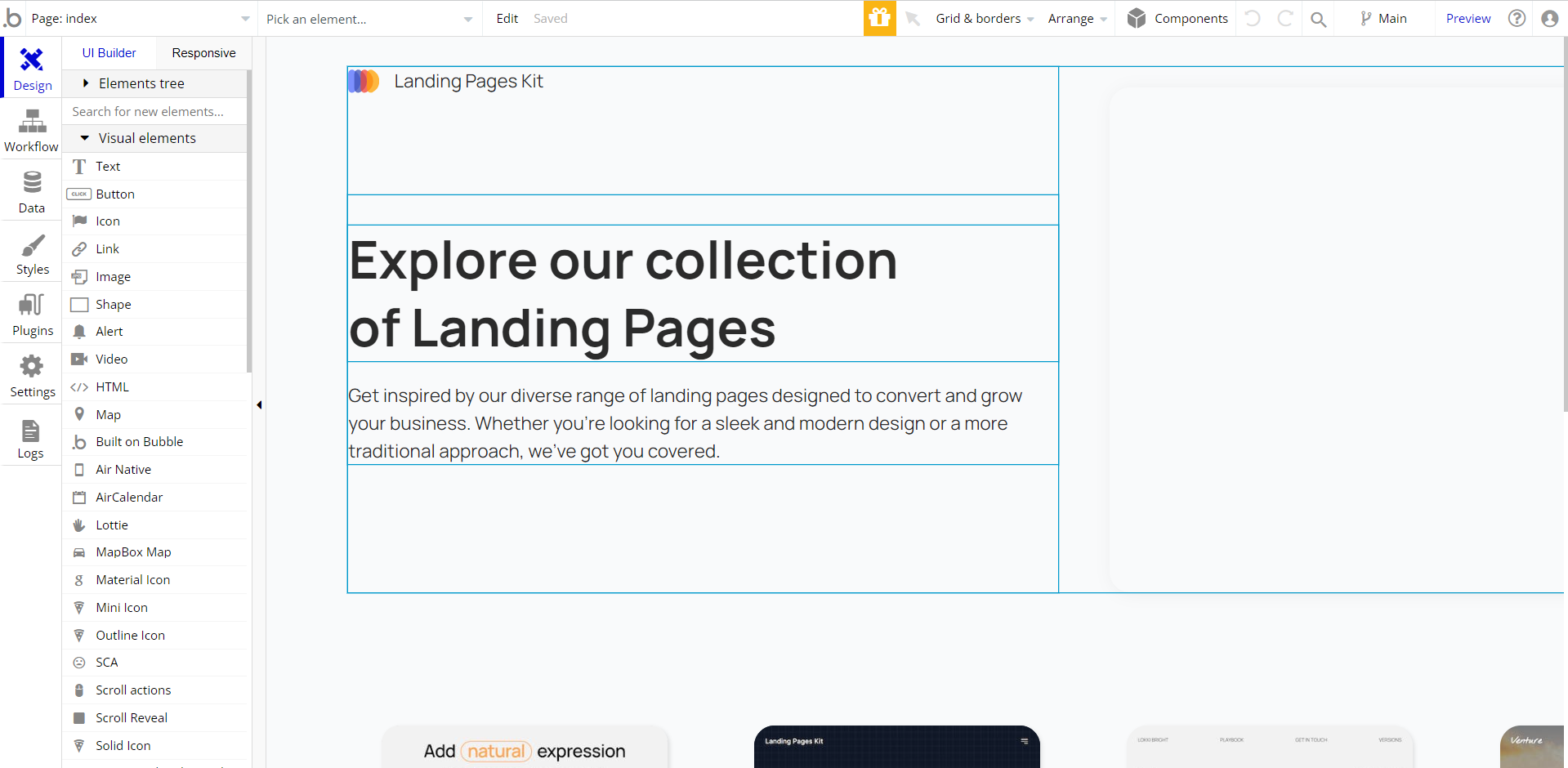
Task: Select the MapBox Map element
Action: pos(155,552)
